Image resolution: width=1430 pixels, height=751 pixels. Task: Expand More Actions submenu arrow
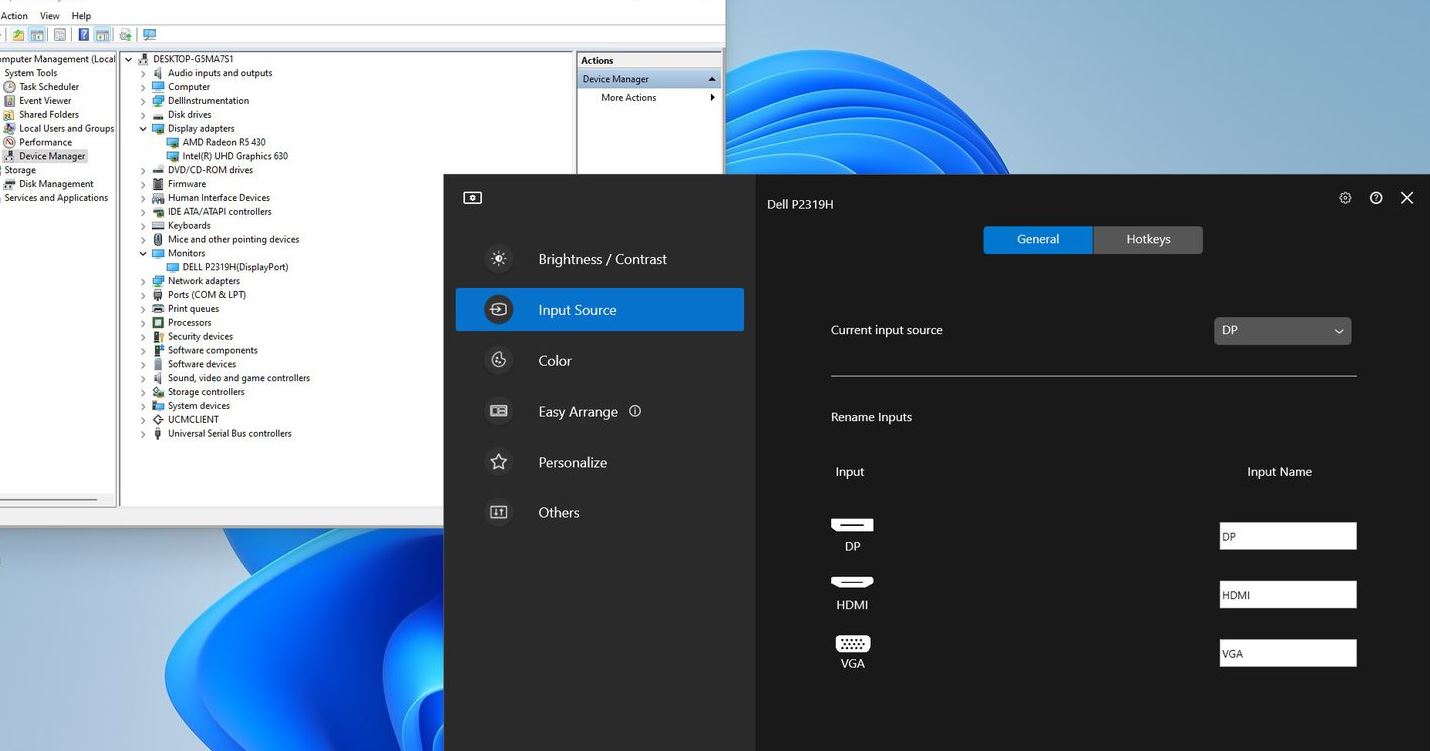click(712, 98)
